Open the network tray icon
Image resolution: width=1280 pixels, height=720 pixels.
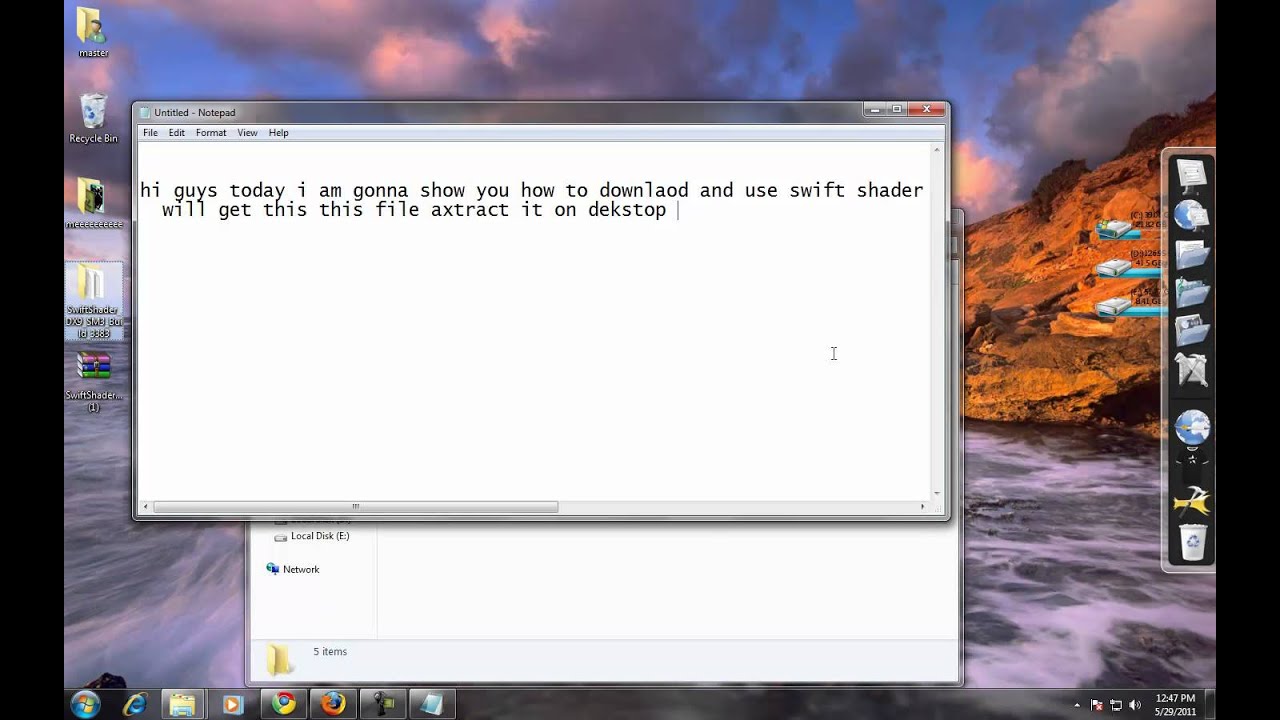pos(1116,705)
